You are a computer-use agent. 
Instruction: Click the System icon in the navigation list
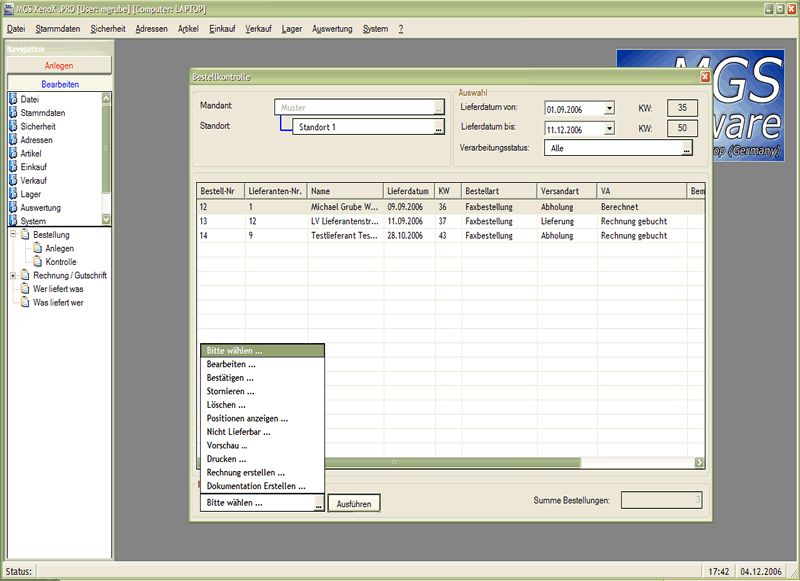click(13, 221)
